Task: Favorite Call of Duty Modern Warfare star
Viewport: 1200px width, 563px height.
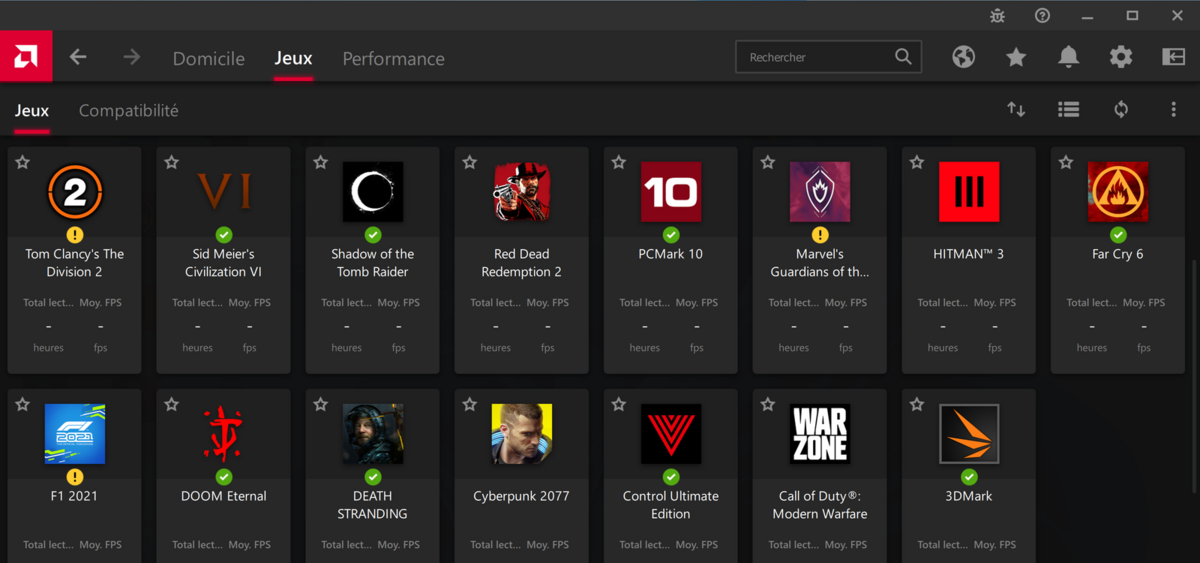Action: tap(768, 405)
